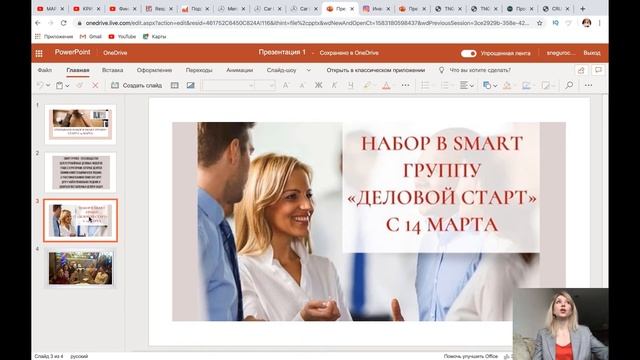
Task: Open the Слайд-шоу tab
Action: [281, 70]
